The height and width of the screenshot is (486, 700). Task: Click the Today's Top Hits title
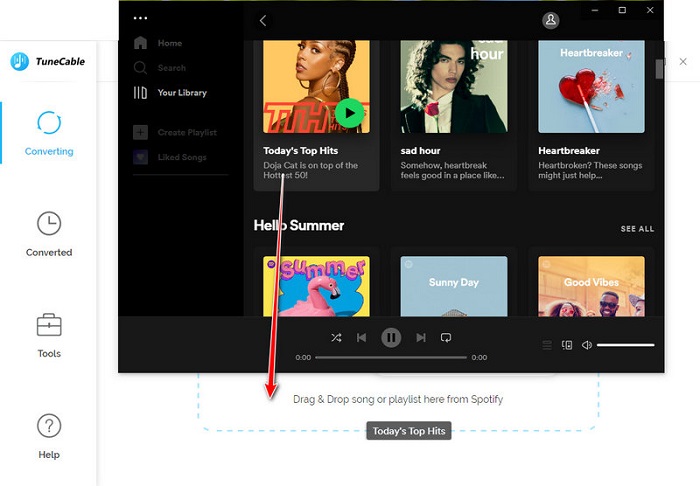[x=300, y=151]
